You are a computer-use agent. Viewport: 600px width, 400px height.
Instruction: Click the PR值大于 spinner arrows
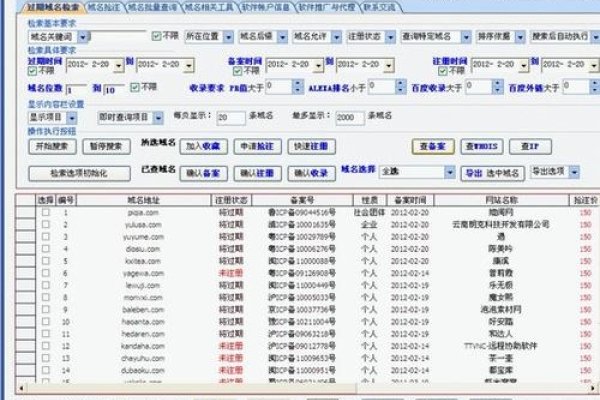tap(298, 87)
